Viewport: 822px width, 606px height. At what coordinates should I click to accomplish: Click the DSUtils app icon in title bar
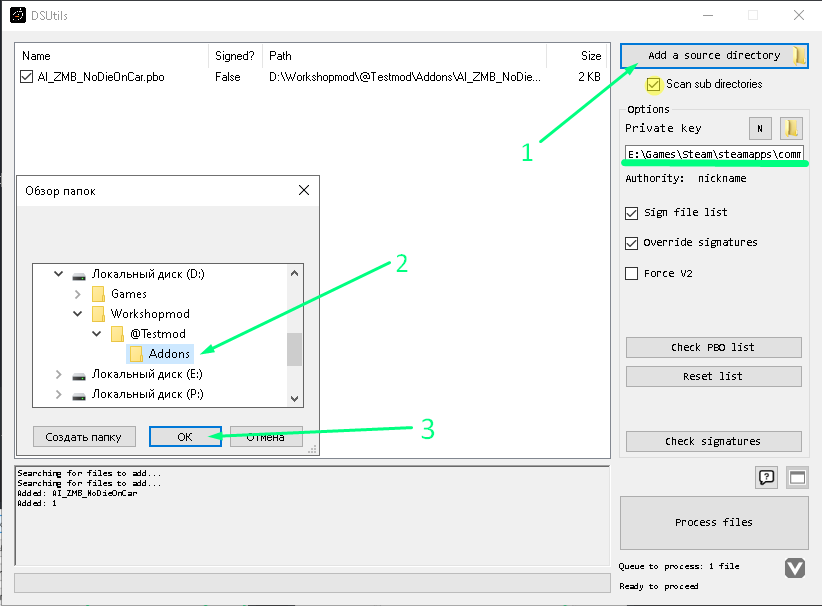pyautogui.click(x=18, y=15)
